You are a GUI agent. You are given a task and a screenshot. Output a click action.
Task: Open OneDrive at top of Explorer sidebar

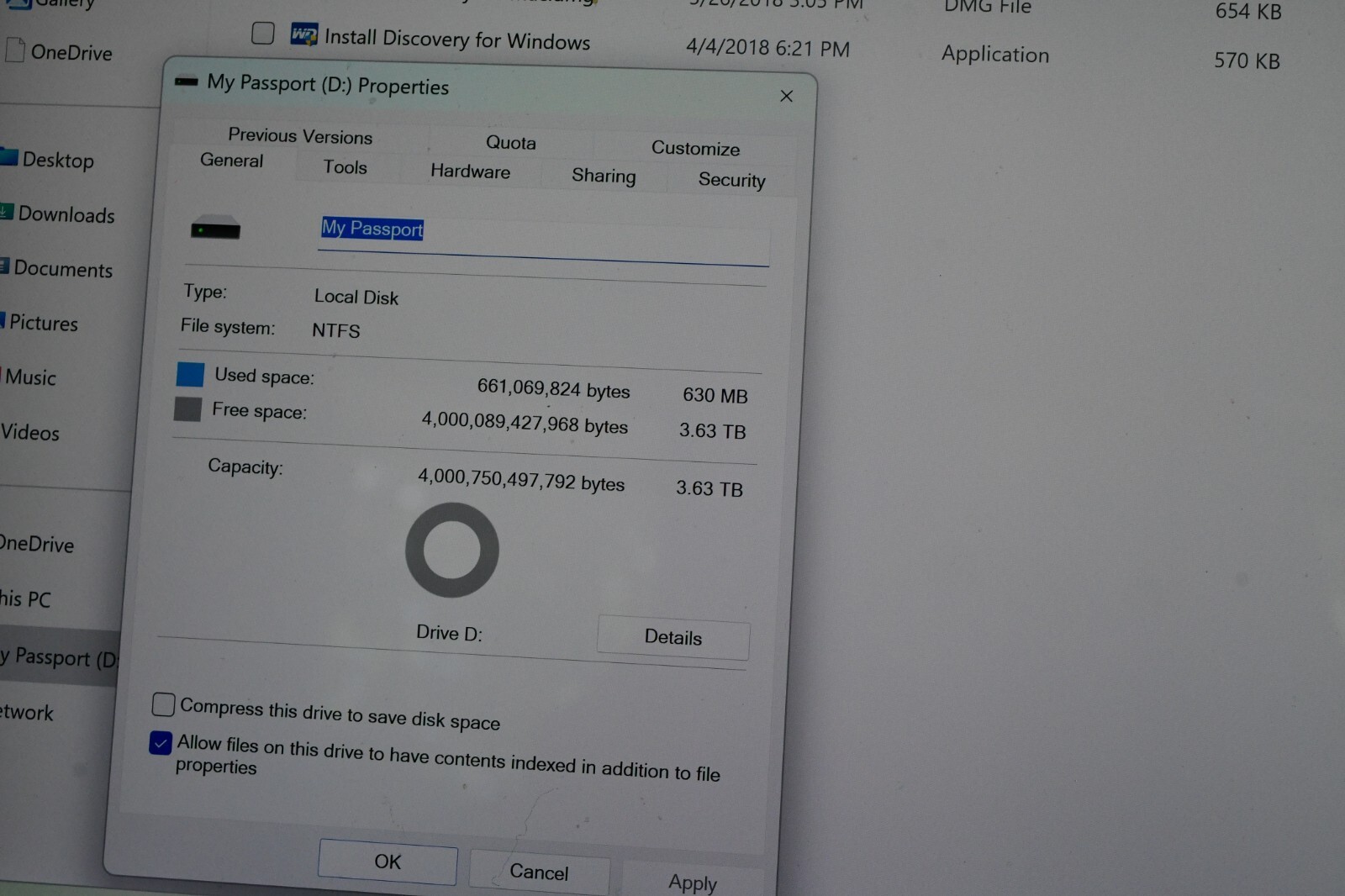(x=71, y=52)
